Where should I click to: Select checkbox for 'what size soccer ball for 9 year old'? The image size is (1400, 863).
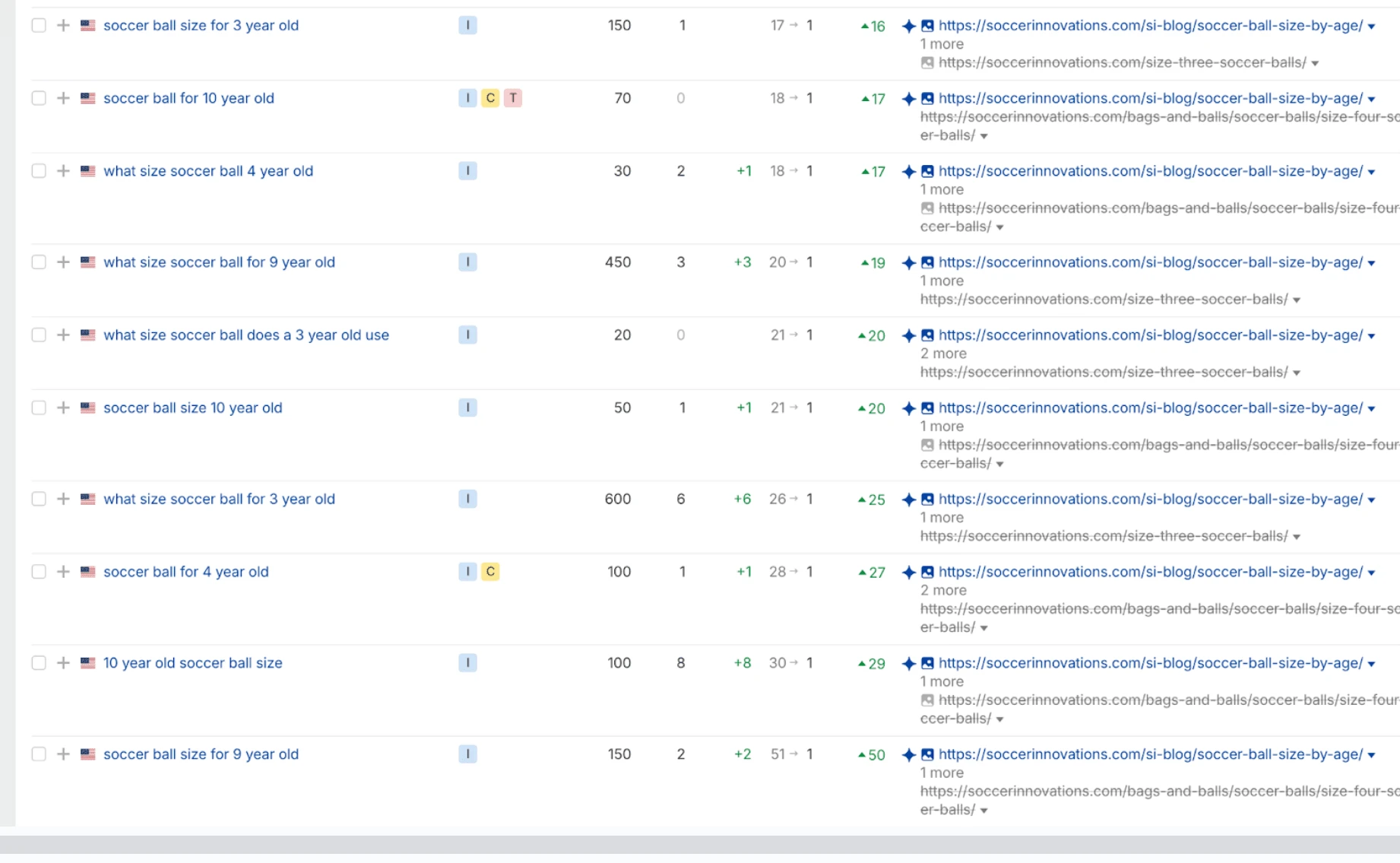(x=39, y=262)
